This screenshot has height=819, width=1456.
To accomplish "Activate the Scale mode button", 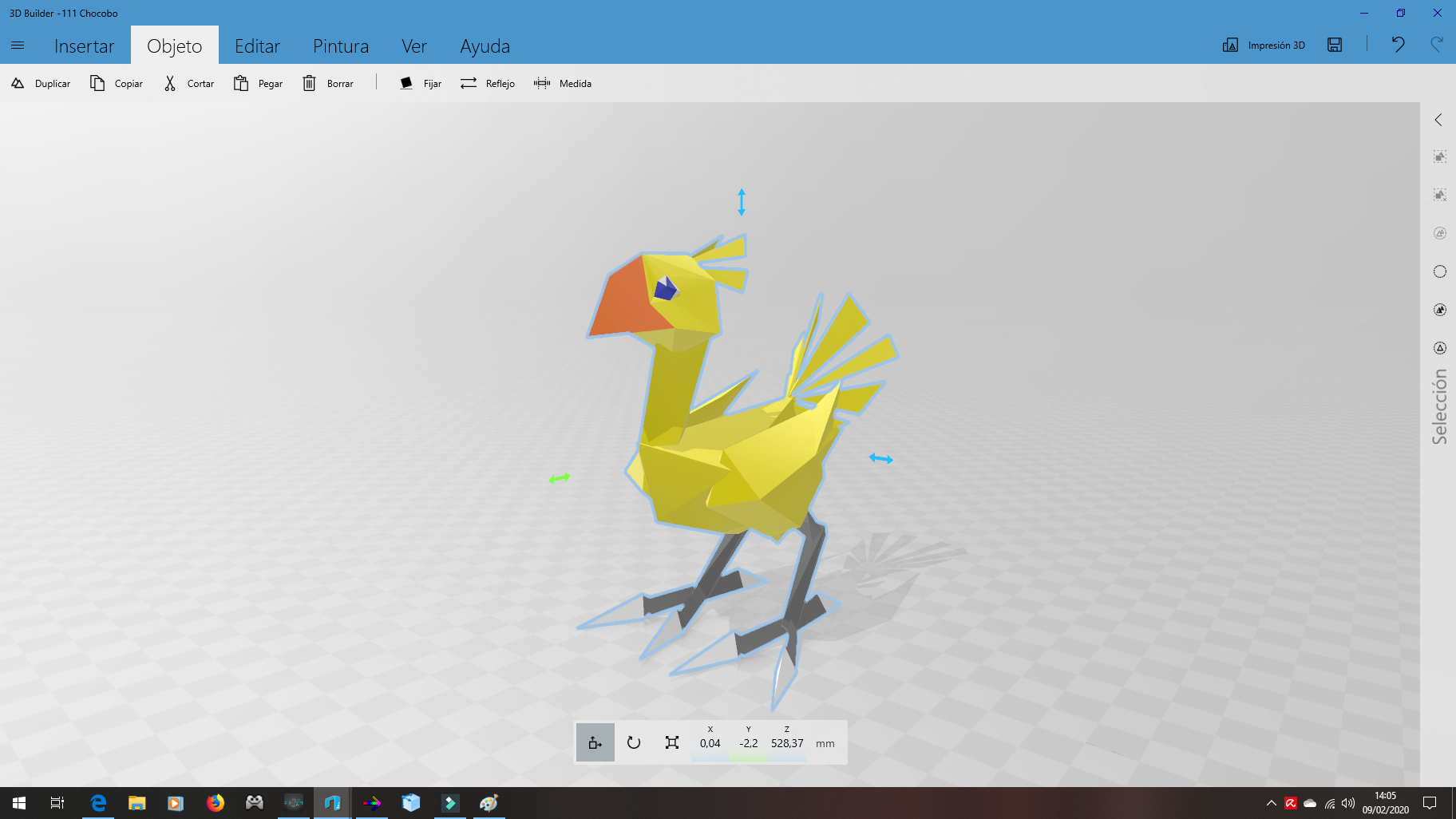I will click(672, 742).
